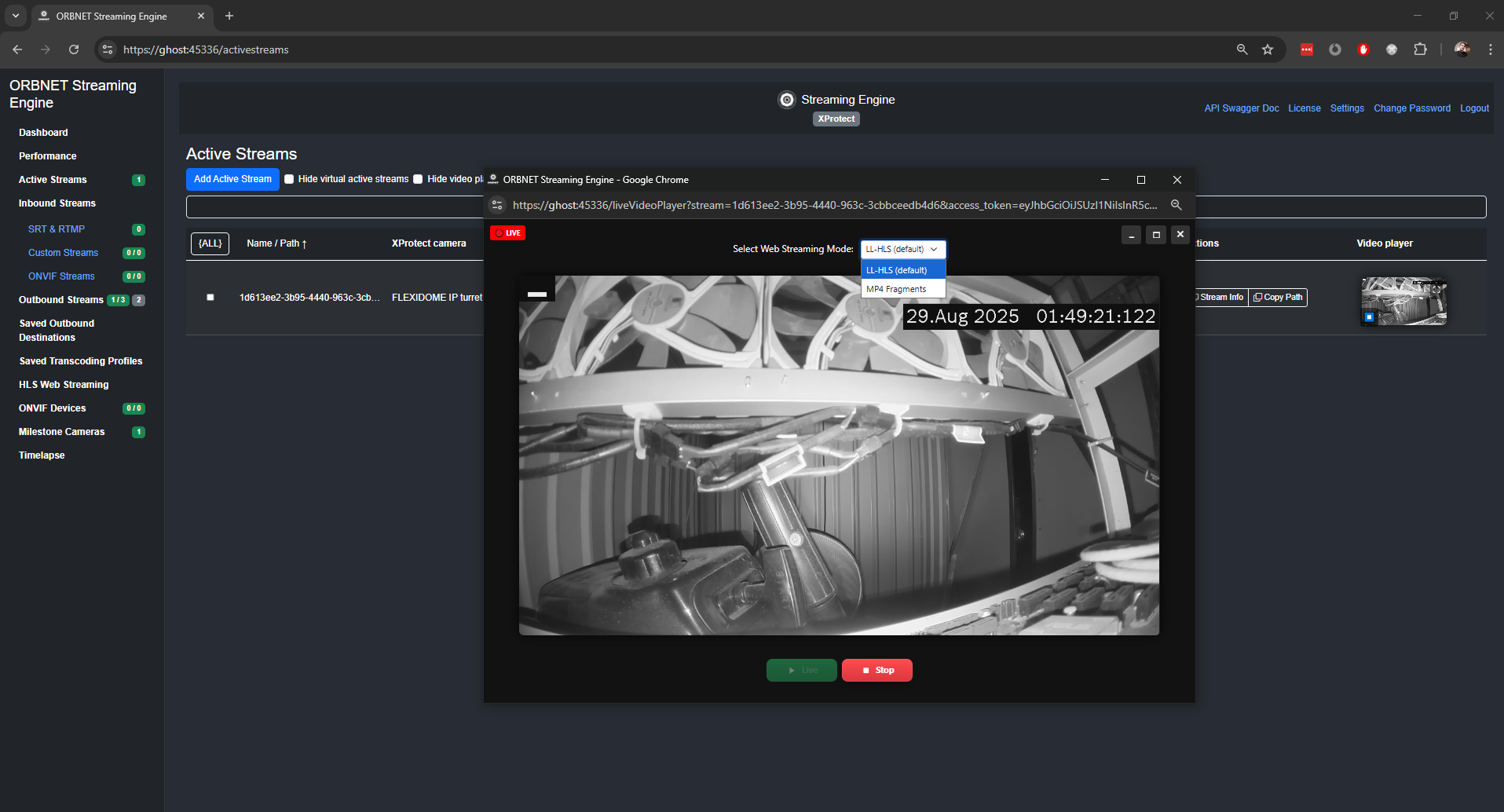Reload the active streams page
Image resolution: width=1504 pixels, height=812 pixels.
74,49
